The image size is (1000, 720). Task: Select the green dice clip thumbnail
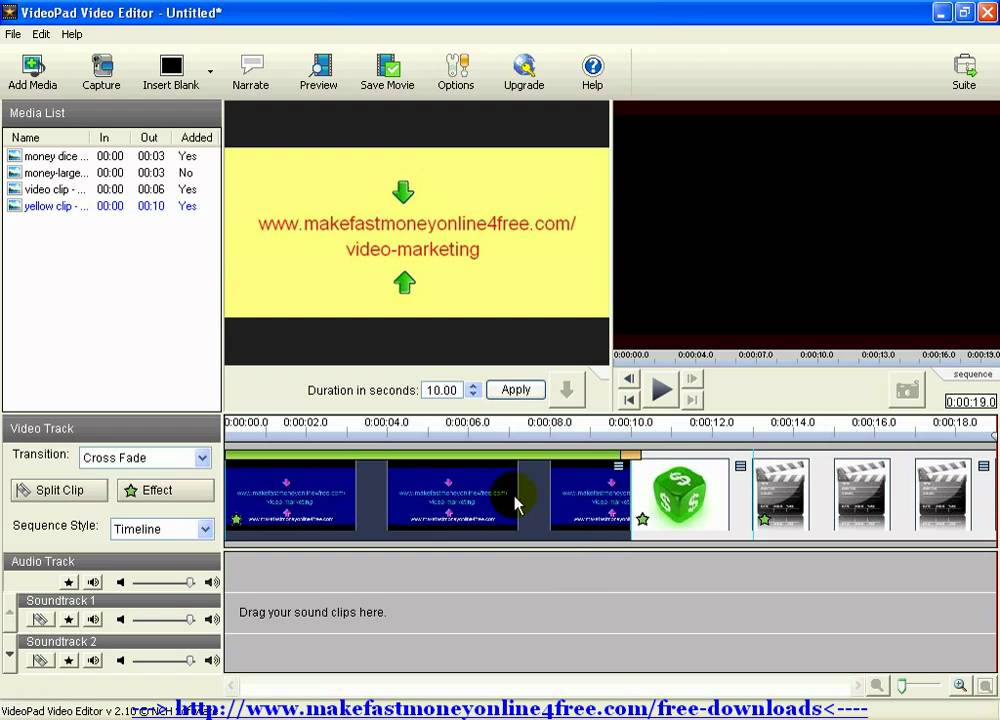(680, 496)
